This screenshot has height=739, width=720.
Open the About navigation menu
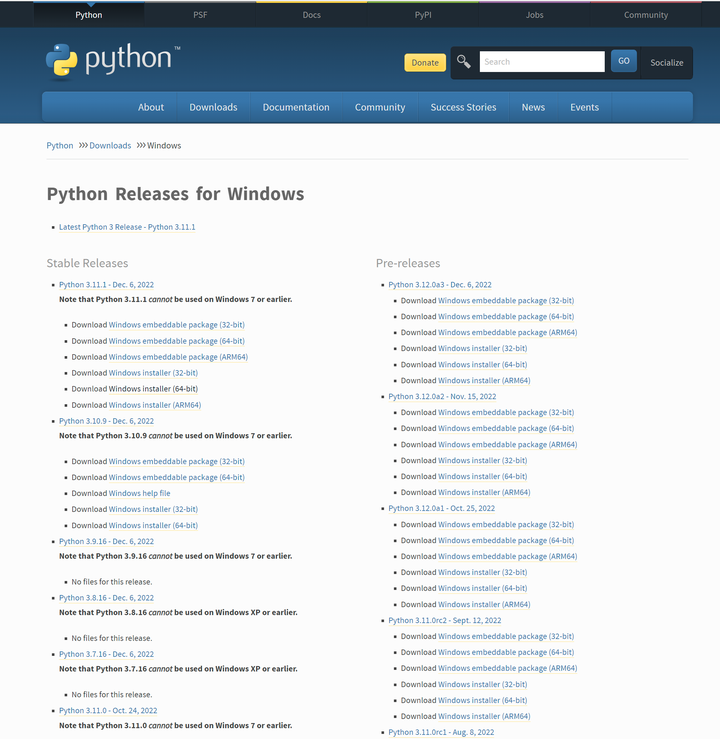(x=151, y=107)
